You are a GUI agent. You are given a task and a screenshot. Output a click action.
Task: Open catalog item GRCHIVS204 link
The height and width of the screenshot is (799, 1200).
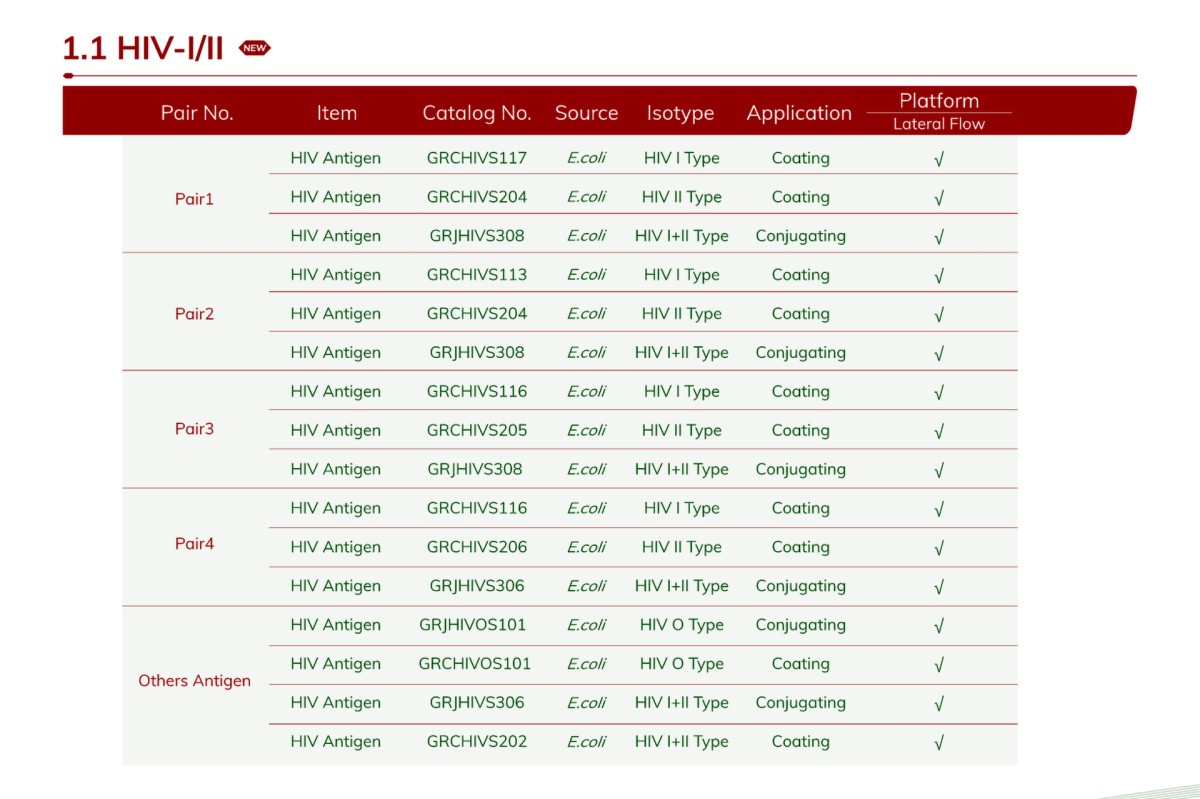(476, 197)
